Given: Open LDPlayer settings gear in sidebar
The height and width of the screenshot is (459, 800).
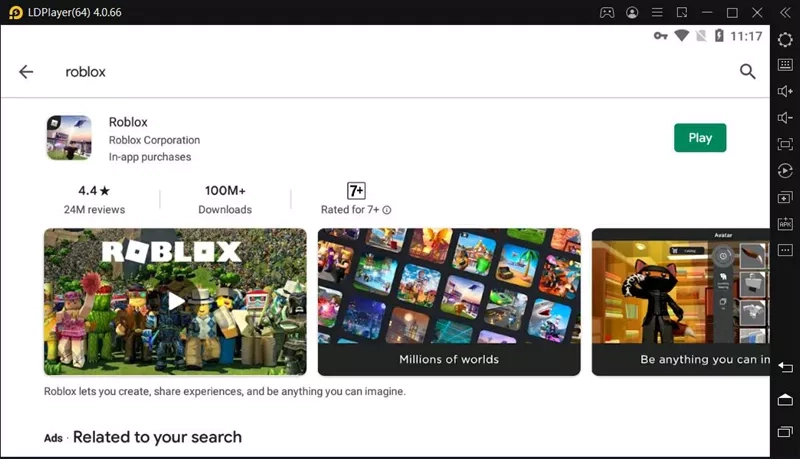Looking at the screenshot, I should tap(785, 38).
